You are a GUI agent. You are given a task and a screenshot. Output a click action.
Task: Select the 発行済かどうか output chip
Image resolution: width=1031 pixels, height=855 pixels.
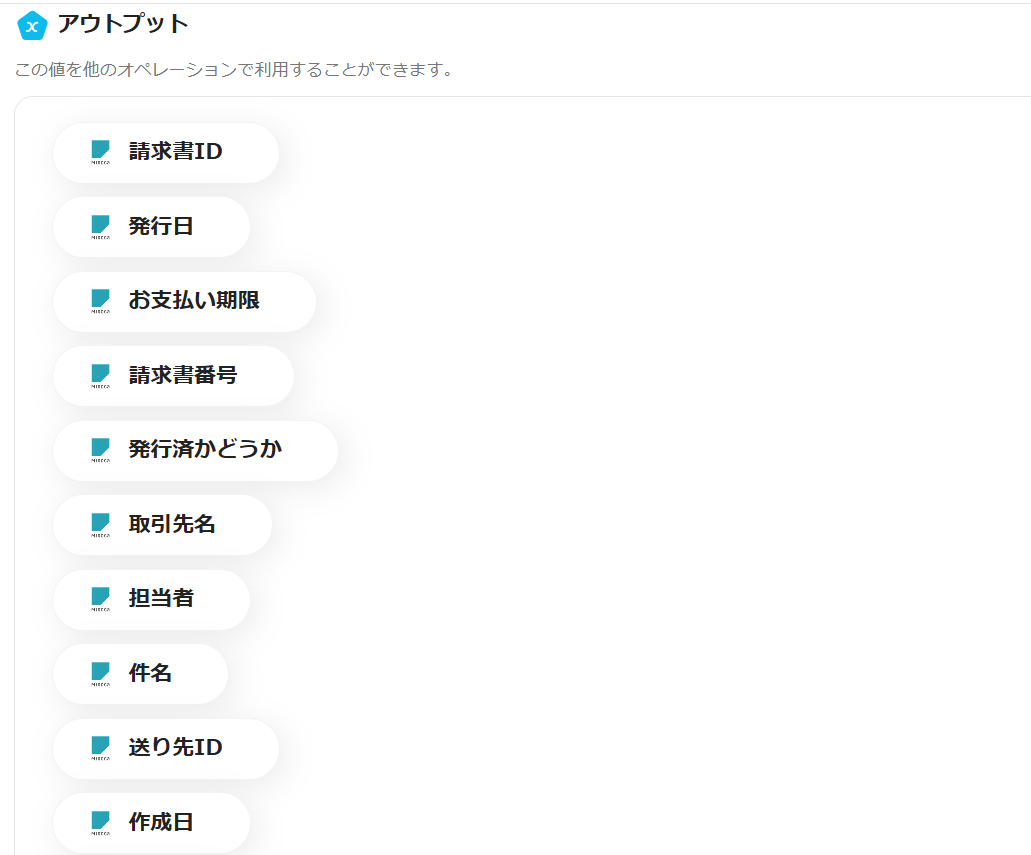(x=205, y=450)
